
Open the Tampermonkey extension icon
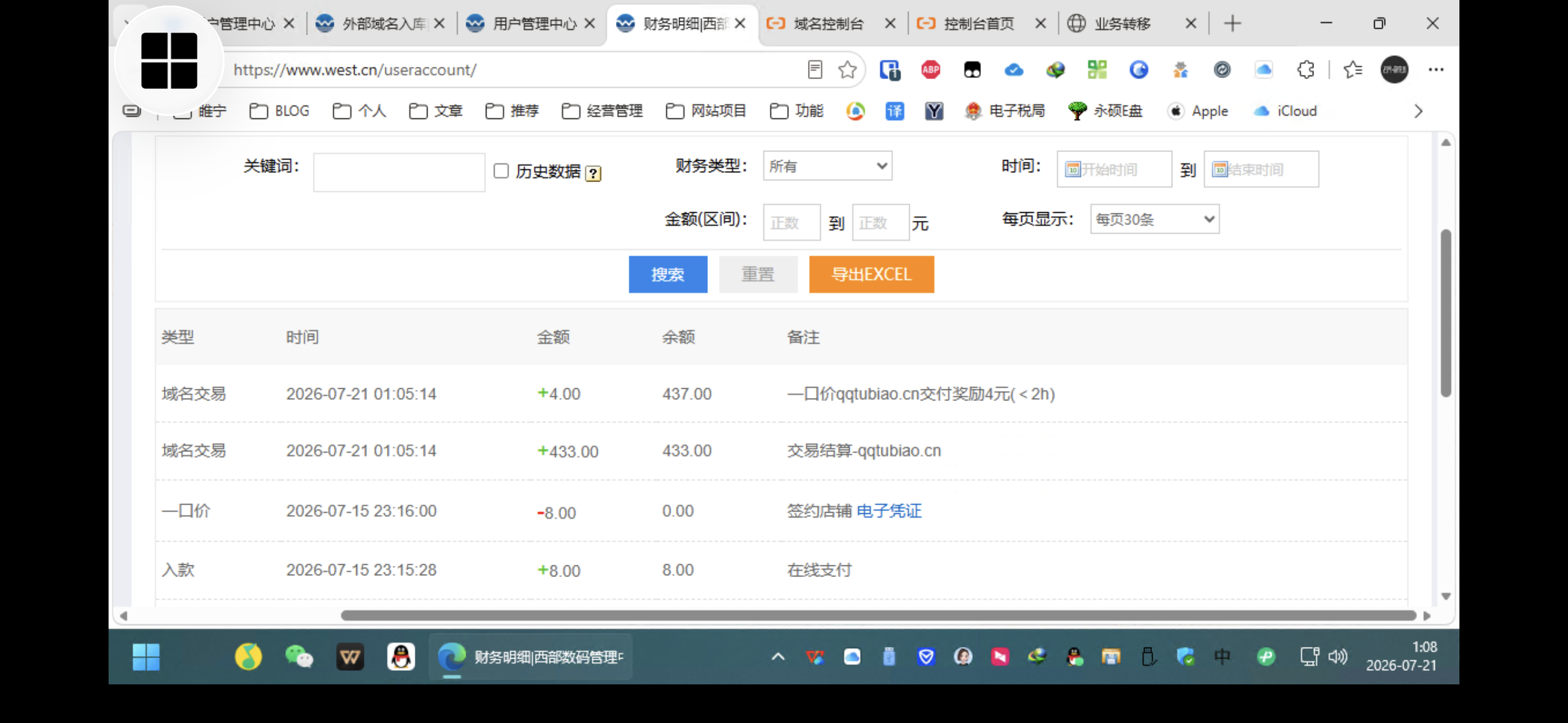pos(972,70)
